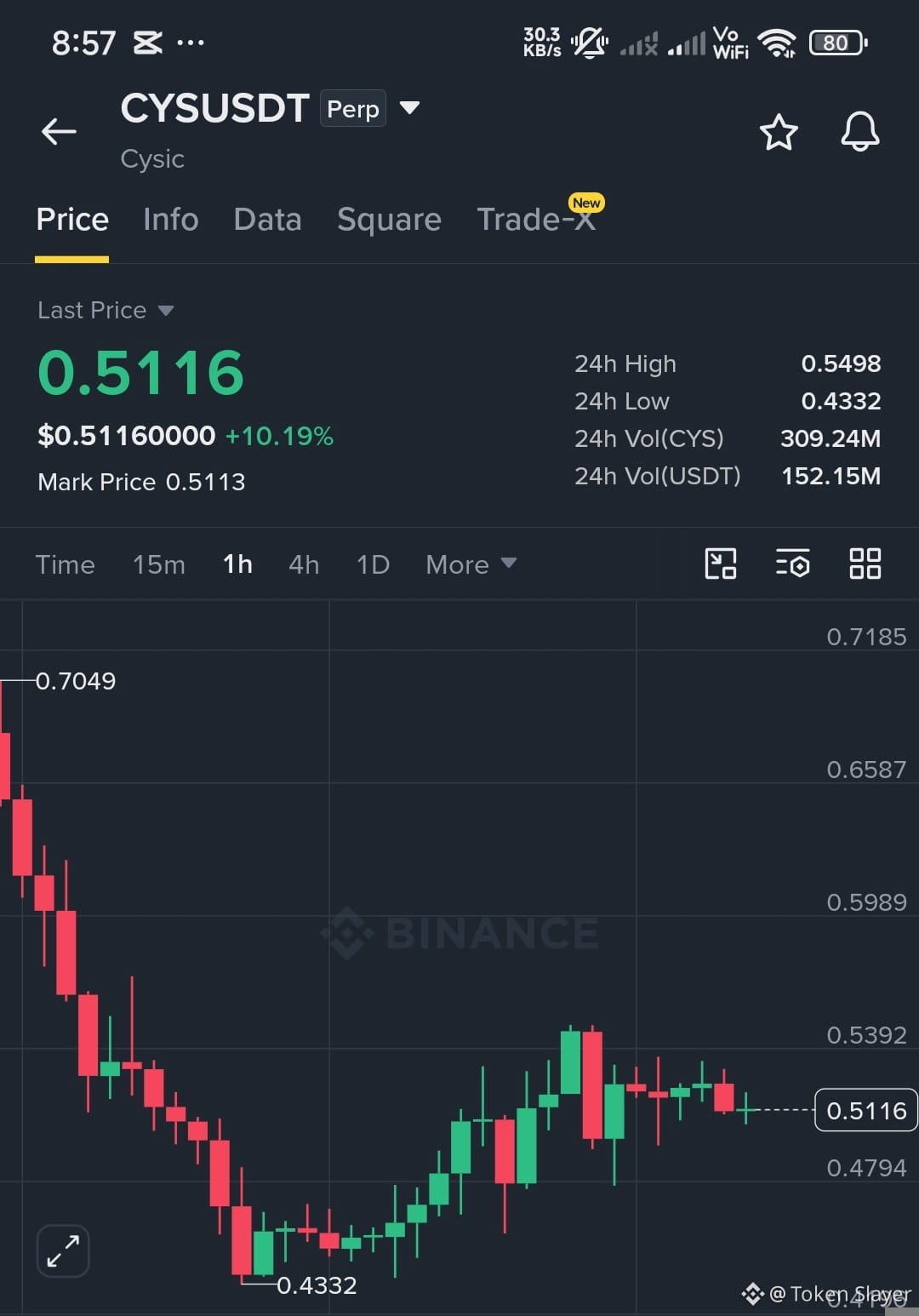The height and width of the screenshot is (1316, 919).
Task: Select the 4h timeframe
Action: click(304, 564)
